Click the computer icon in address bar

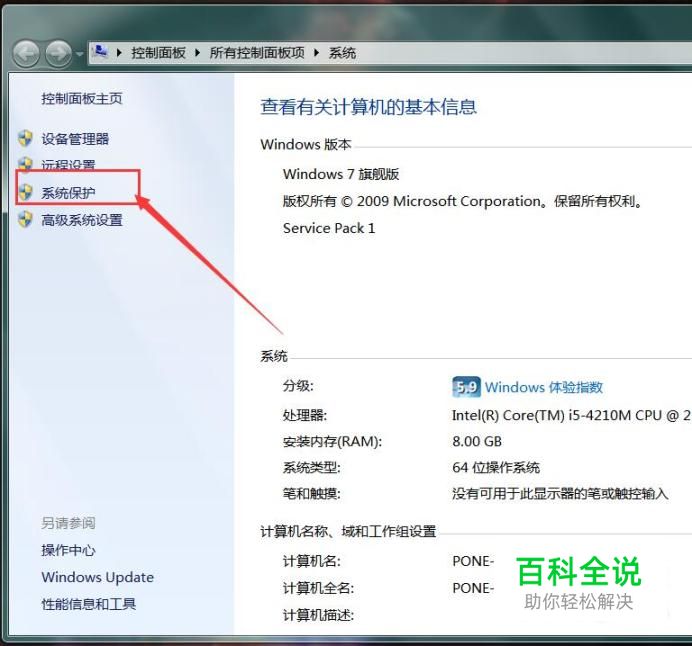point(100,52)
